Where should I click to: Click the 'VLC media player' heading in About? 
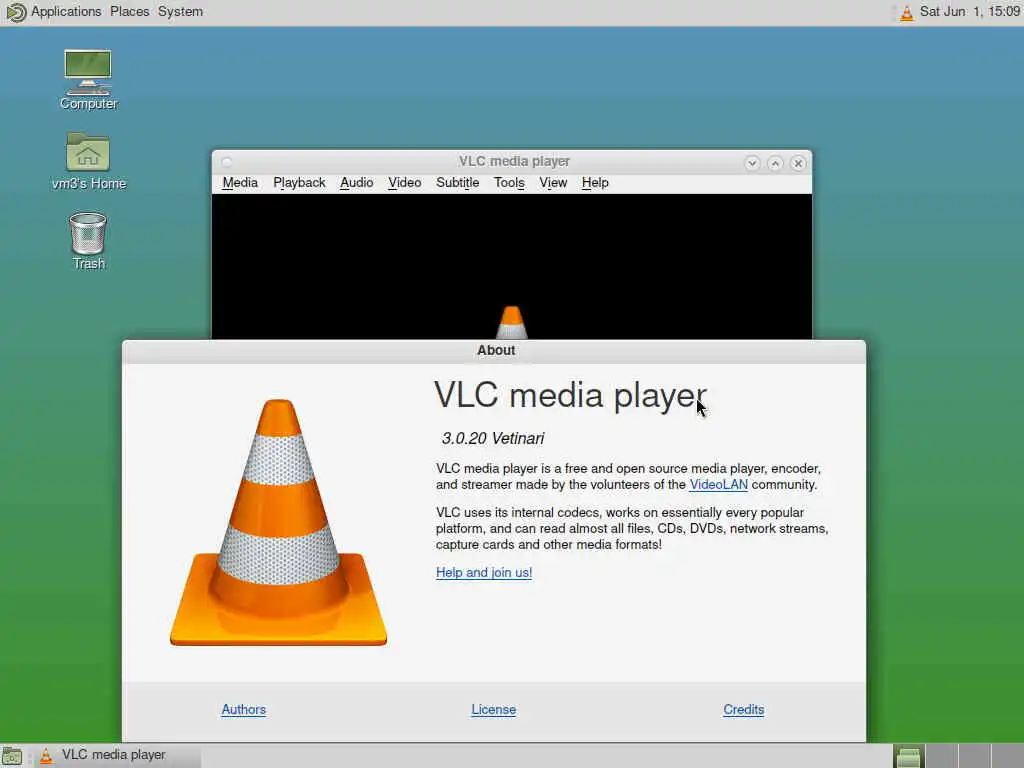coord(570,396)
